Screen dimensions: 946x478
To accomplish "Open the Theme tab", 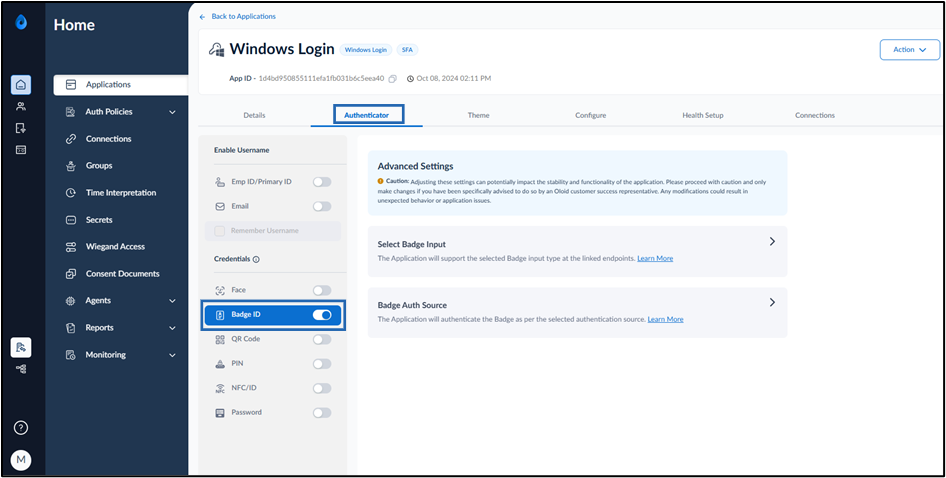I will pos(478,115).
